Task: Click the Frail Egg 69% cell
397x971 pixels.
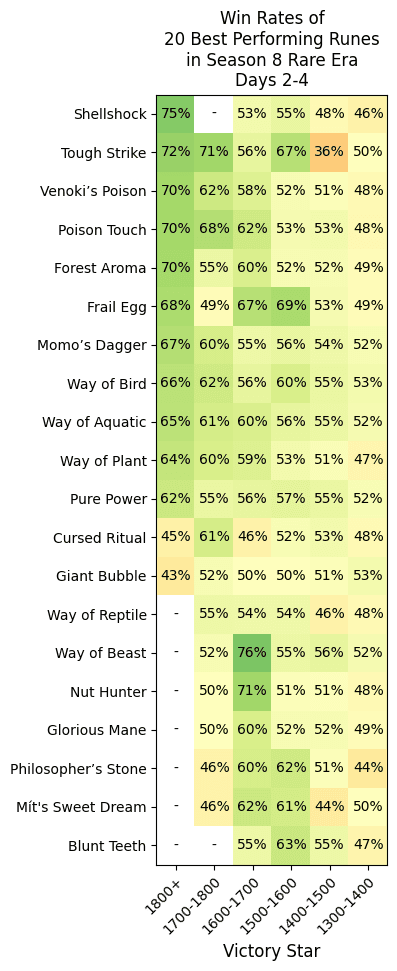Action: pos(291,307)
